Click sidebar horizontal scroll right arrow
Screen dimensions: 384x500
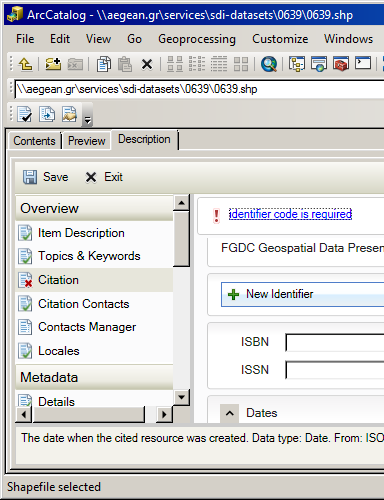pos(164,415)
